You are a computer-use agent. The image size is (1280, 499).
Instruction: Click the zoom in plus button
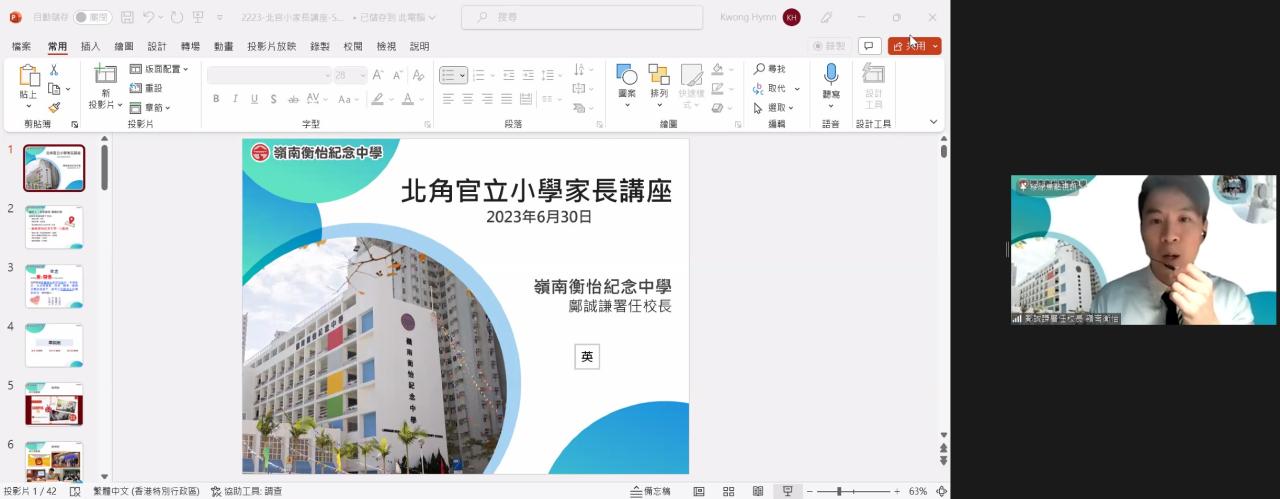897,491
